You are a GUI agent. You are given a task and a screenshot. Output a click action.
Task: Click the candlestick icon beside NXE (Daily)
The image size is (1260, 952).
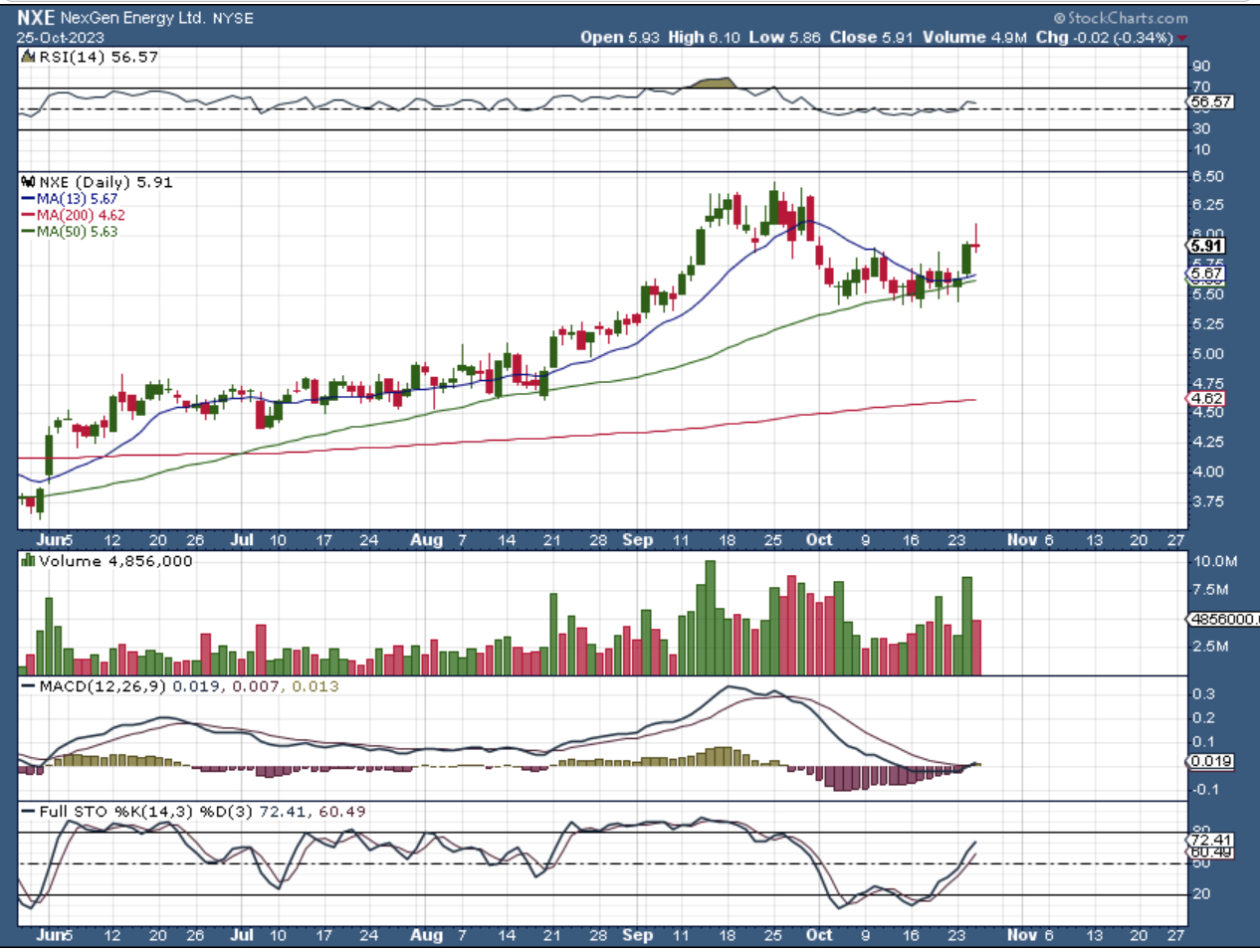tap(29, 182)
